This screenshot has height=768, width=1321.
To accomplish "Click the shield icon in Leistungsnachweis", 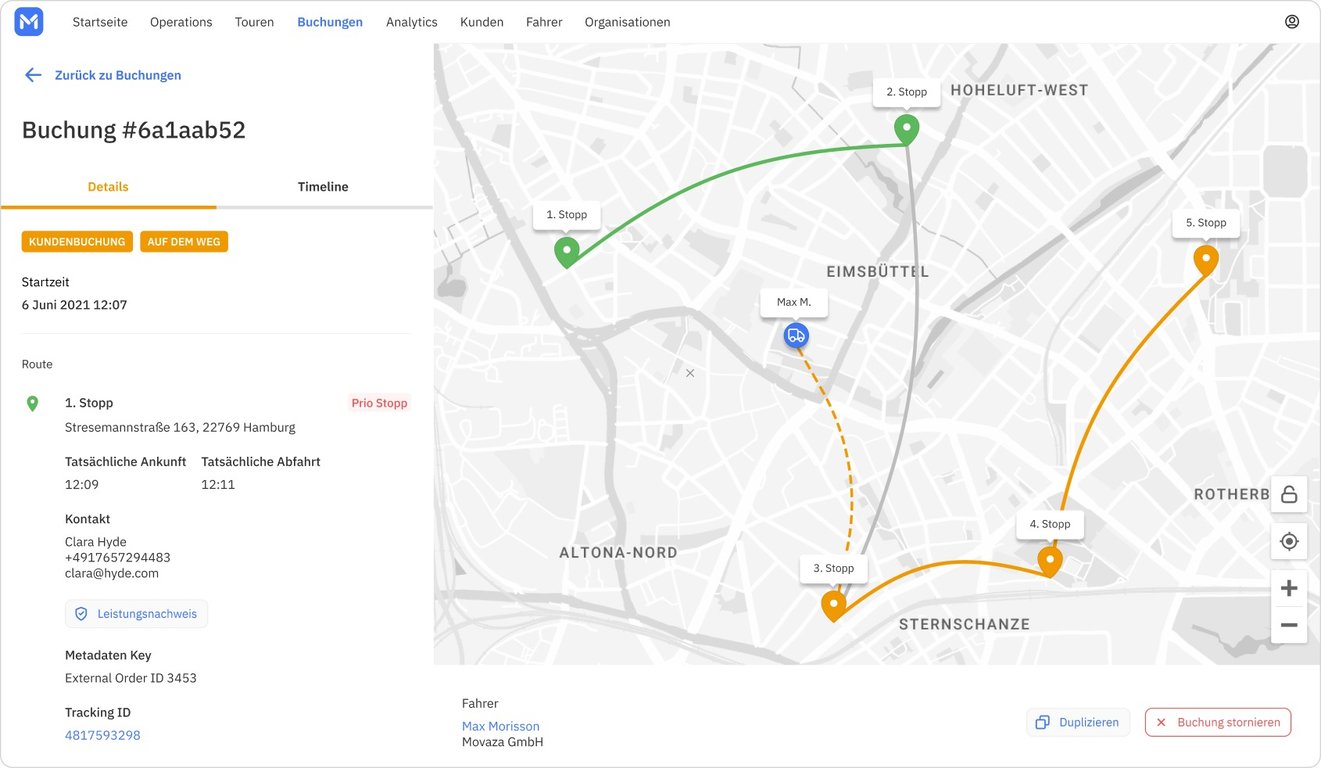I will (x=81, y=614).
